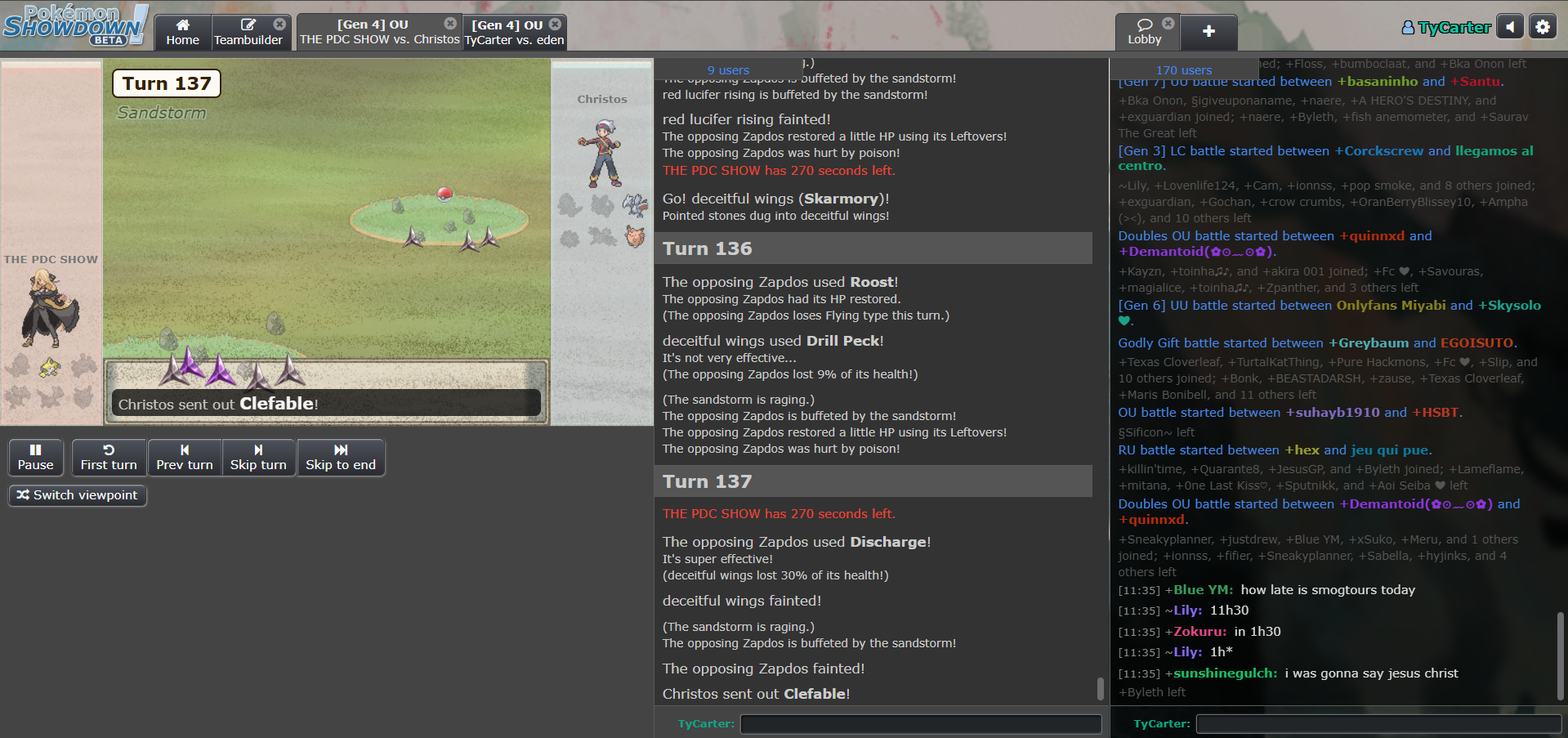Viewport: 1568px width, 738px height.
Task: Toggle Switch viewpoint for the battle
Action: coord(78,495)
